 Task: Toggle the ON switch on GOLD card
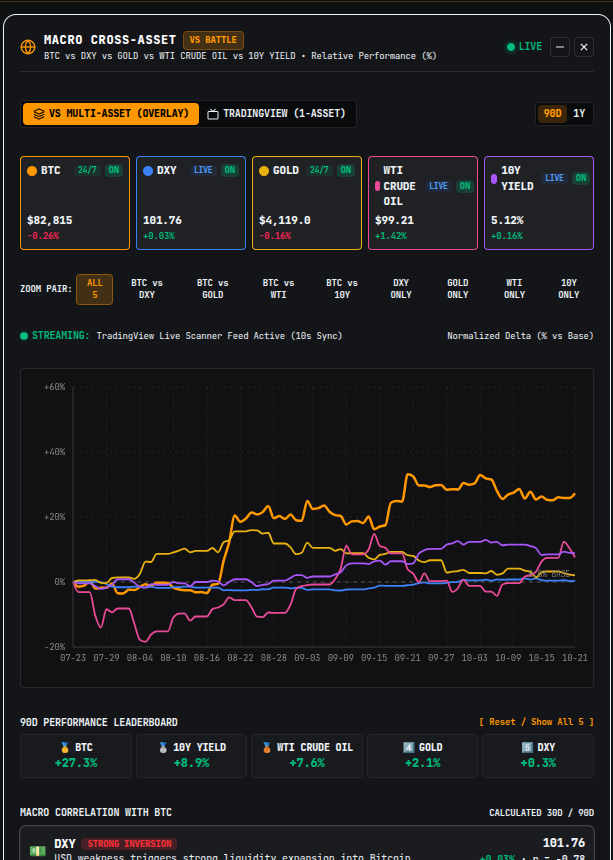[345, 170]
